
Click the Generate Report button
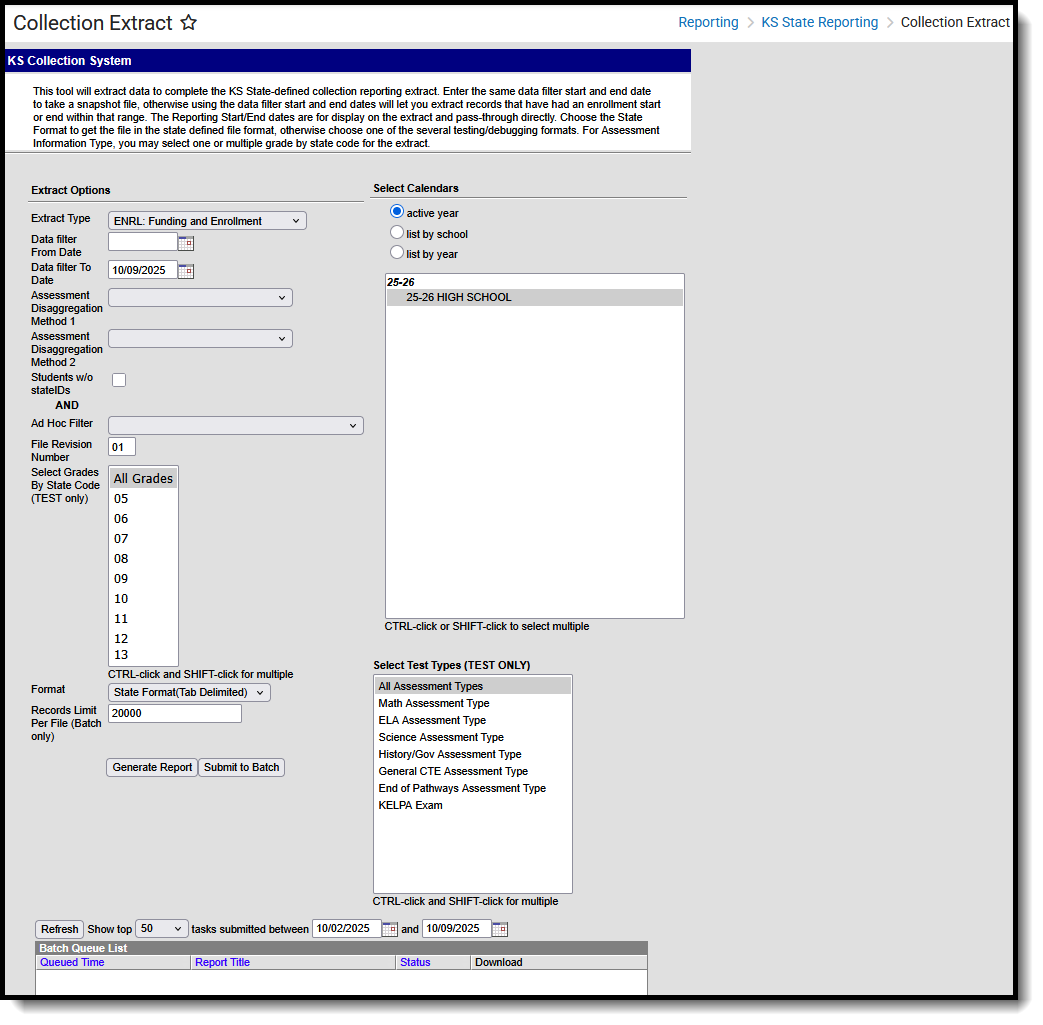(x=151, y=767)
